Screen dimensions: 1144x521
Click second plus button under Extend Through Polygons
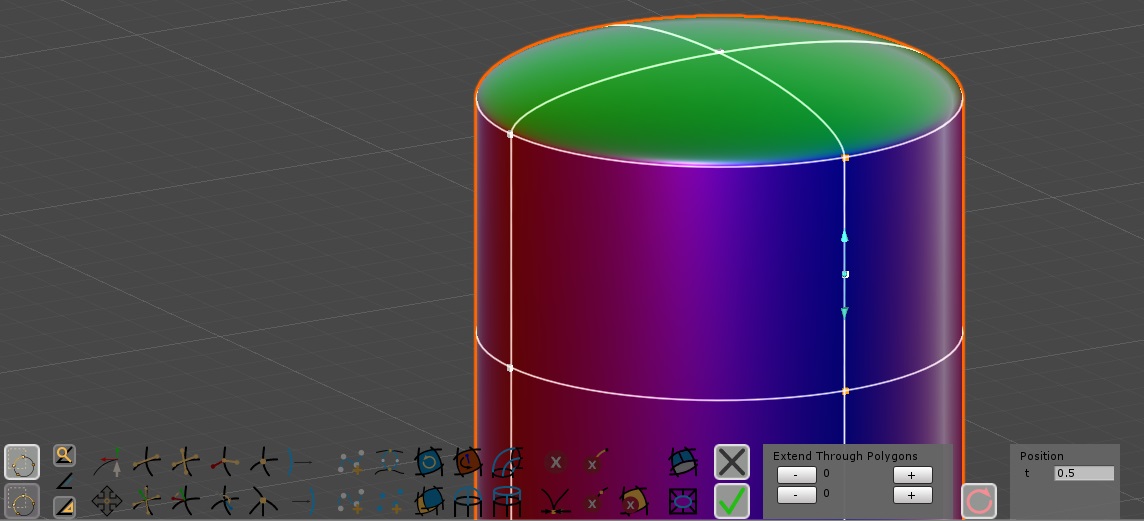(x=913, y=495)
